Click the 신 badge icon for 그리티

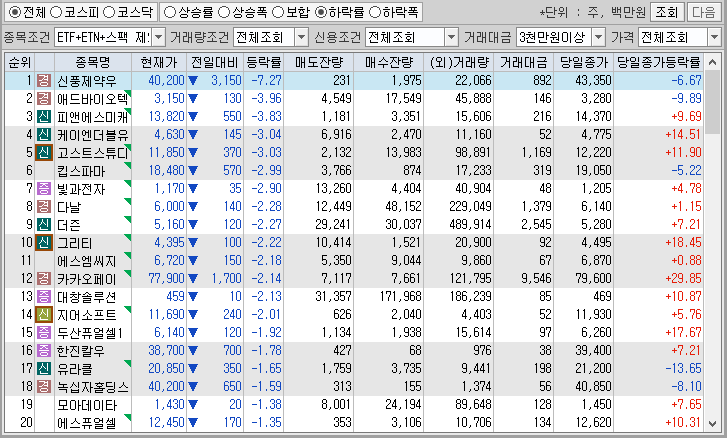coord(44,243)
